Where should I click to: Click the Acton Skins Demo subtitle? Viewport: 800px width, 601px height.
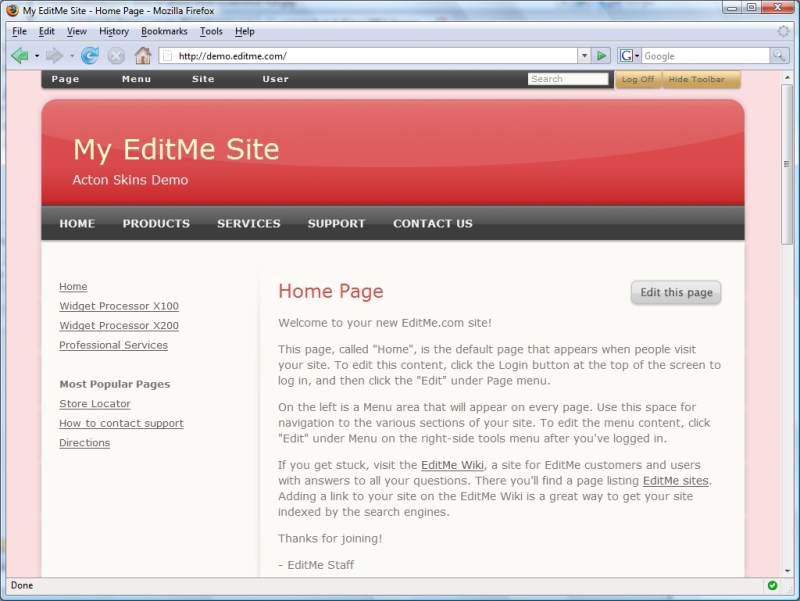point(130,180)
